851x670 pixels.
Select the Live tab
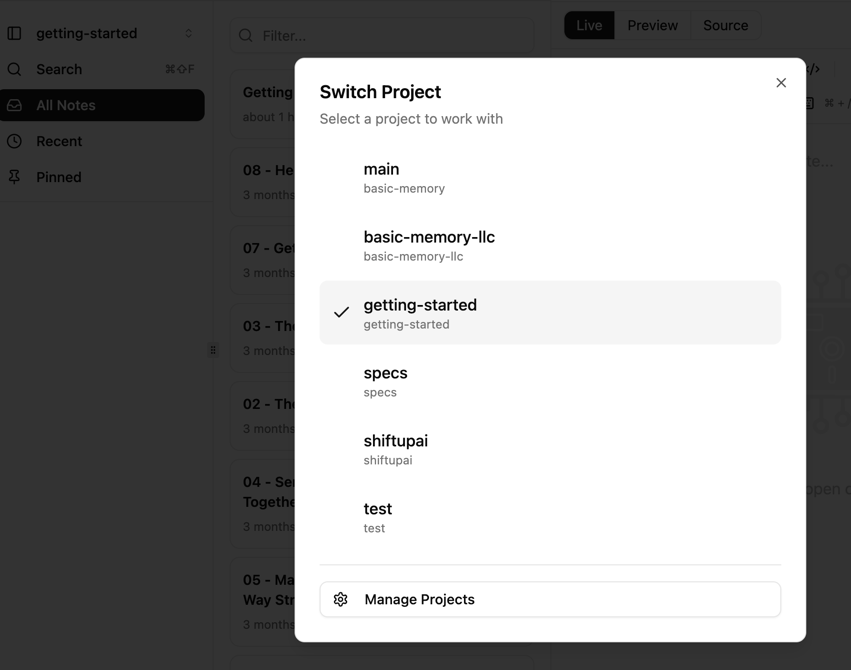(589, 25)
